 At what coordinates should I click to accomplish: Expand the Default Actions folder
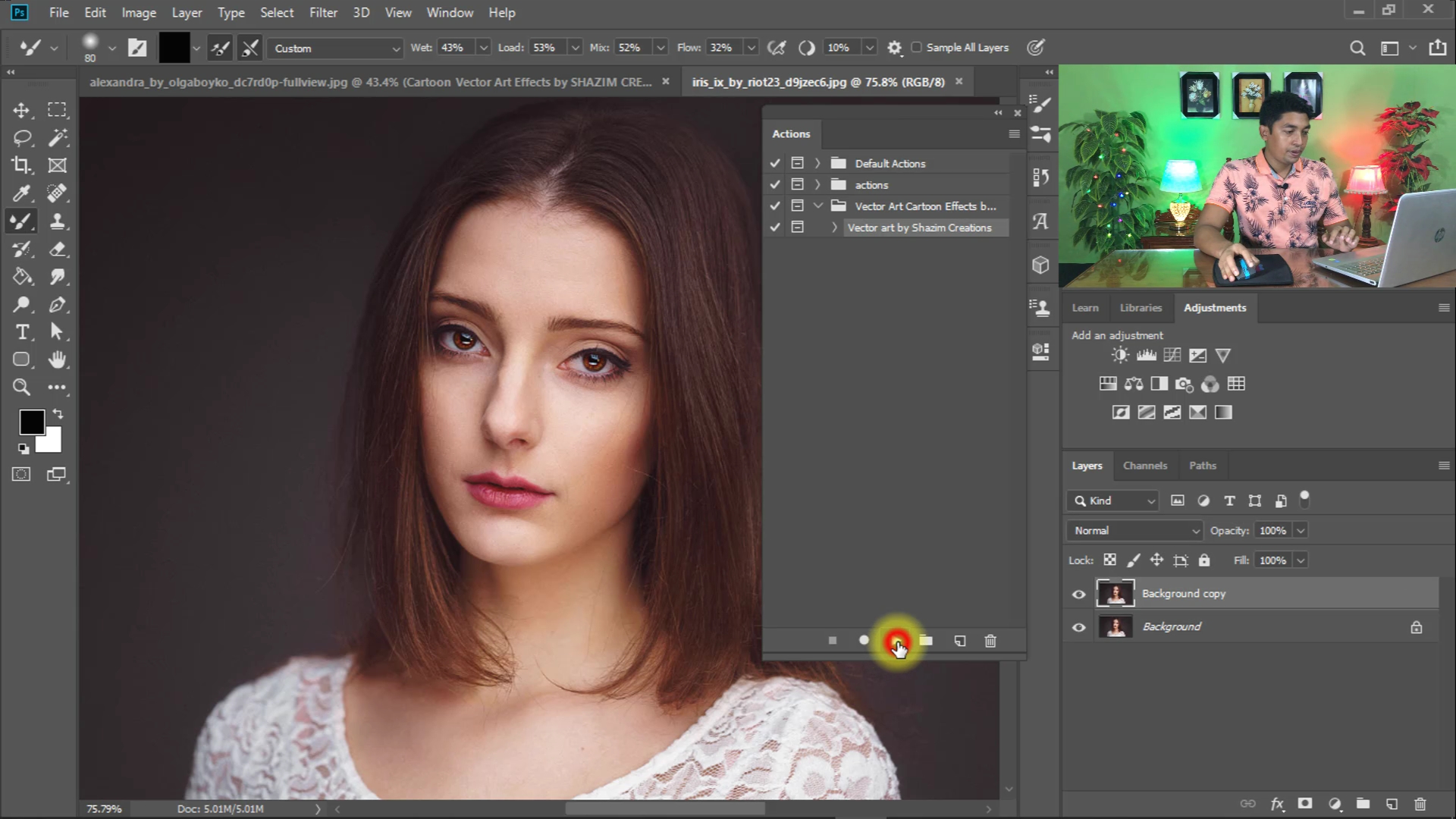[817, 163]
